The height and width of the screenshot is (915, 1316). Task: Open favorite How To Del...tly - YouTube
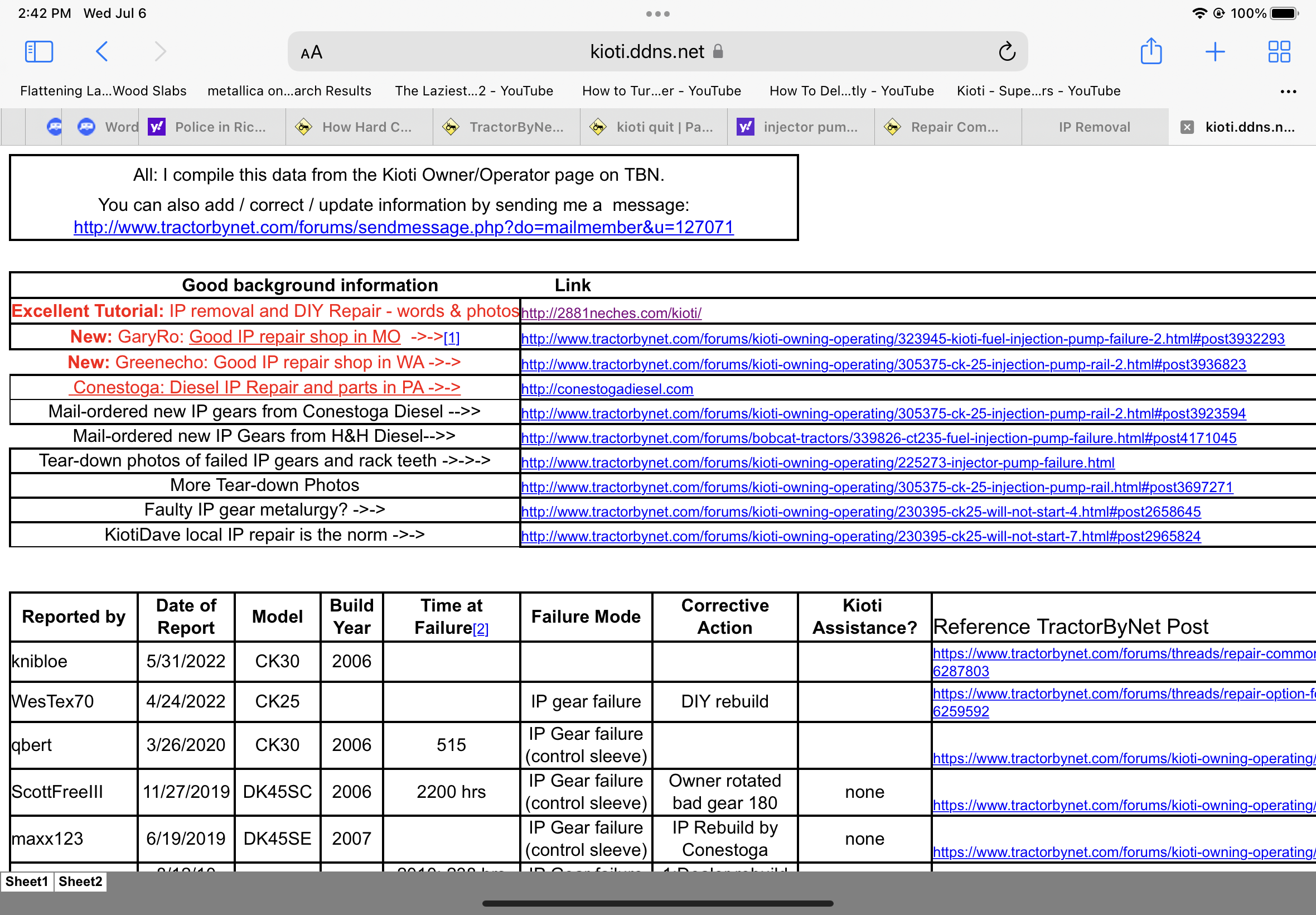click(x=851, y=90)
